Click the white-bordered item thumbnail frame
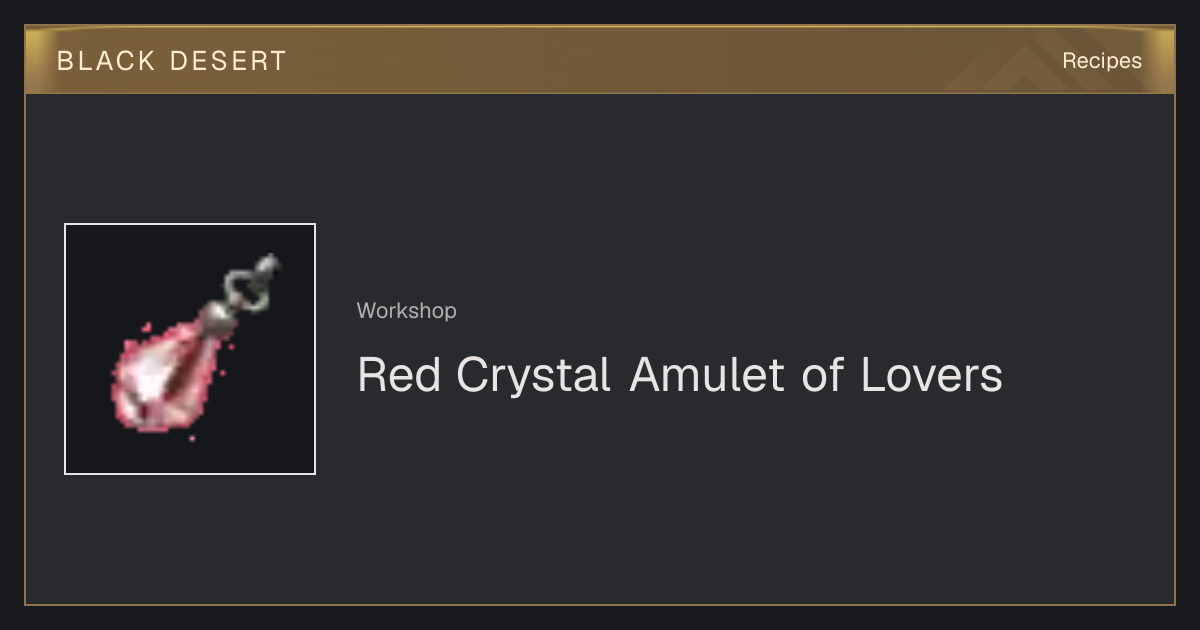The image size is (1200, 630). [x=190, y=349]
